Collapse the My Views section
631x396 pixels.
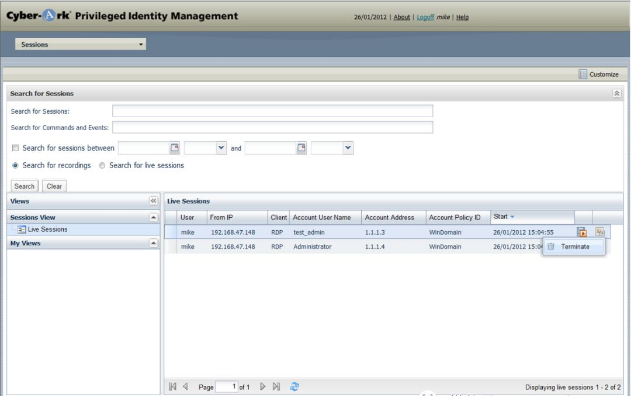click(153, 243)
